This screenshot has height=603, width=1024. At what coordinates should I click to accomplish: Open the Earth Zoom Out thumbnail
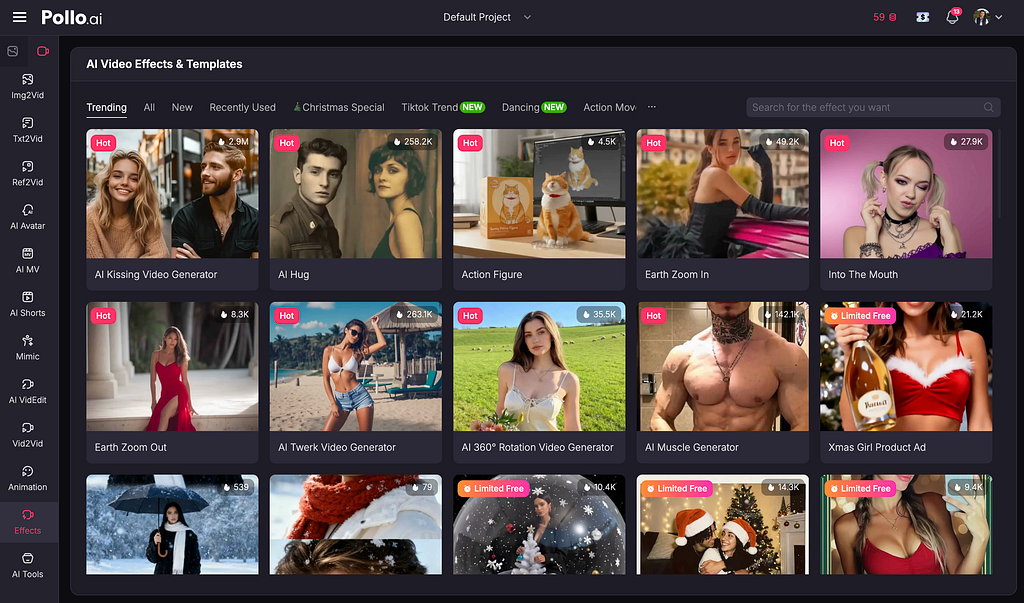coord(172,367)
